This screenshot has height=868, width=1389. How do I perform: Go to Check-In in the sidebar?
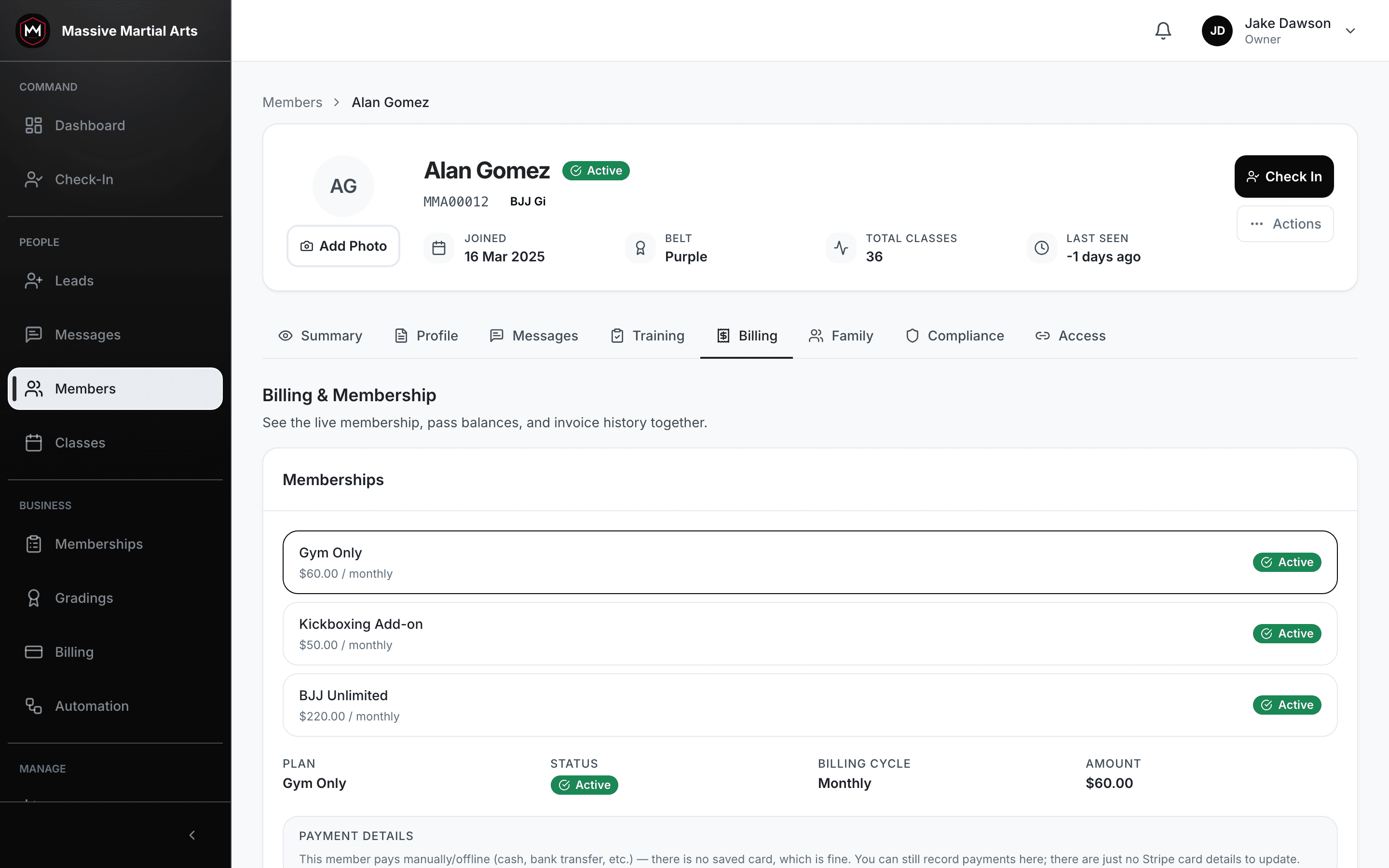click(115, 179)
